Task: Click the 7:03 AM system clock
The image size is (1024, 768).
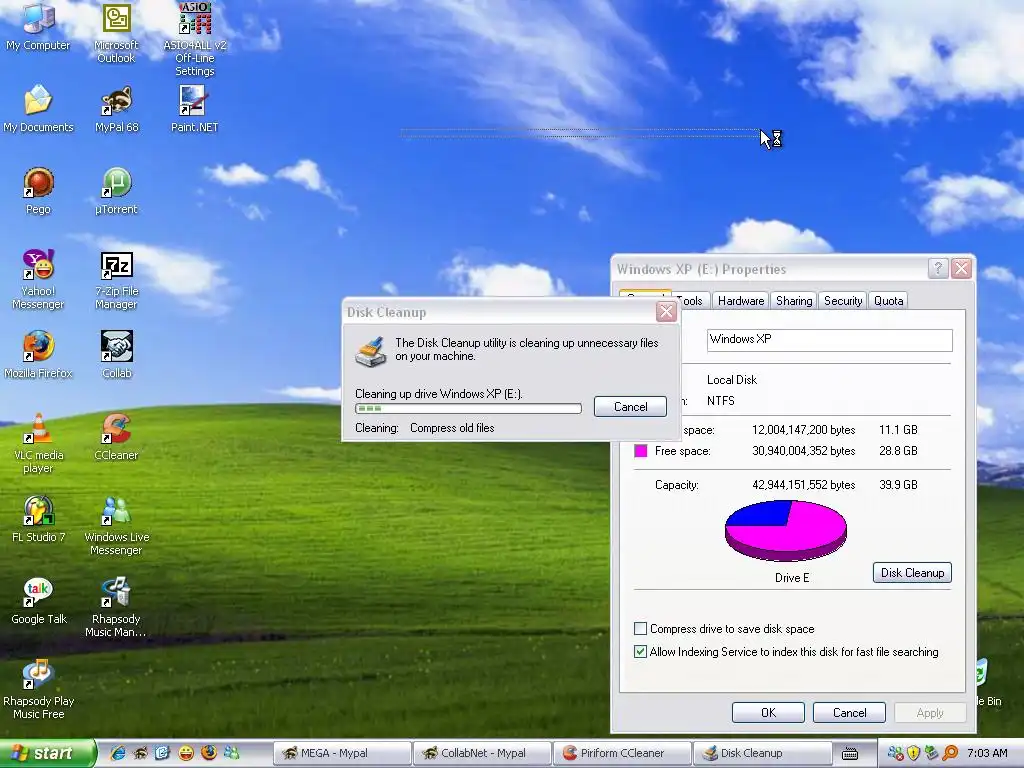Action: coord(987,753)
